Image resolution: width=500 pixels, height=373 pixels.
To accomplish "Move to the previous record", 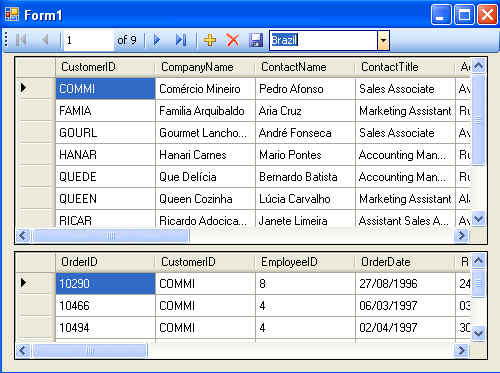I will click(45, 40).
